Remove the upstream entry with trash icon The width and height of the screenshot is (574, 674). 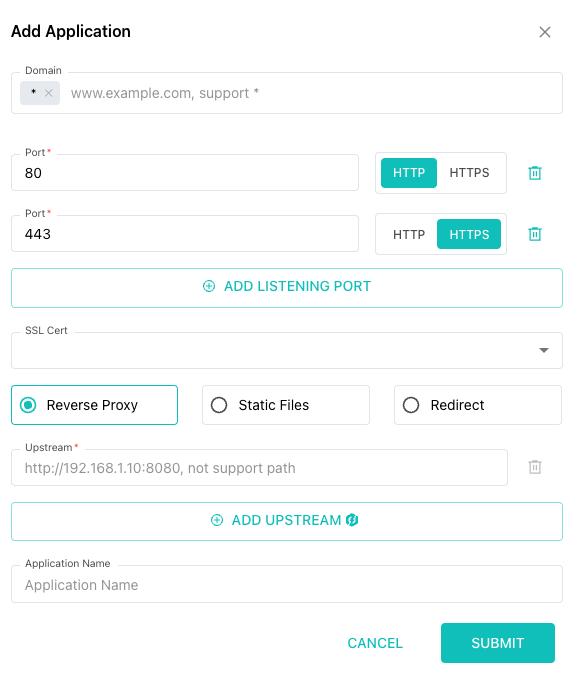(534, 467)
